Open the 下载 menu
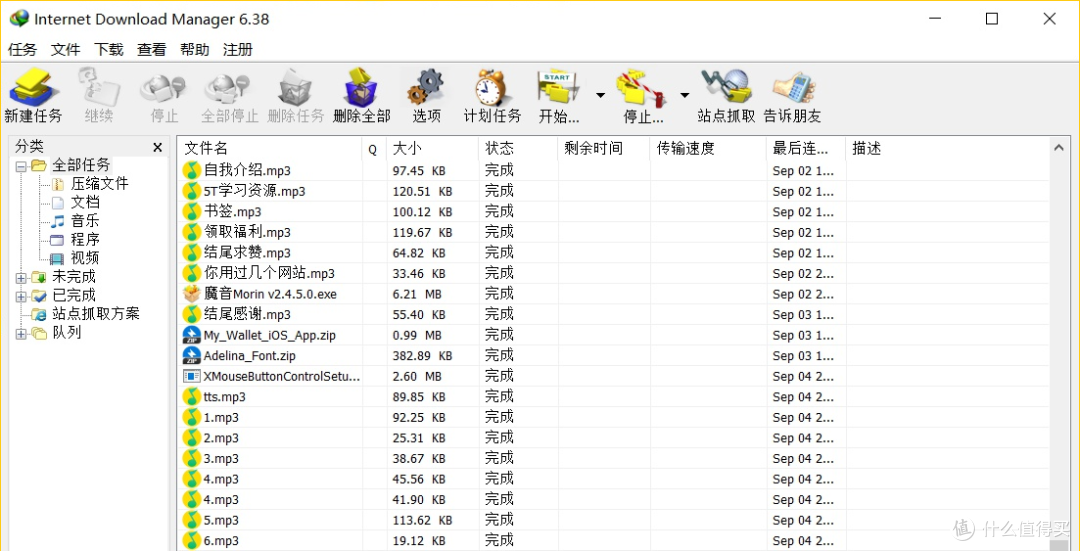Image resolution: width=1080 pixels, height=551 pixels. [109, 50]
